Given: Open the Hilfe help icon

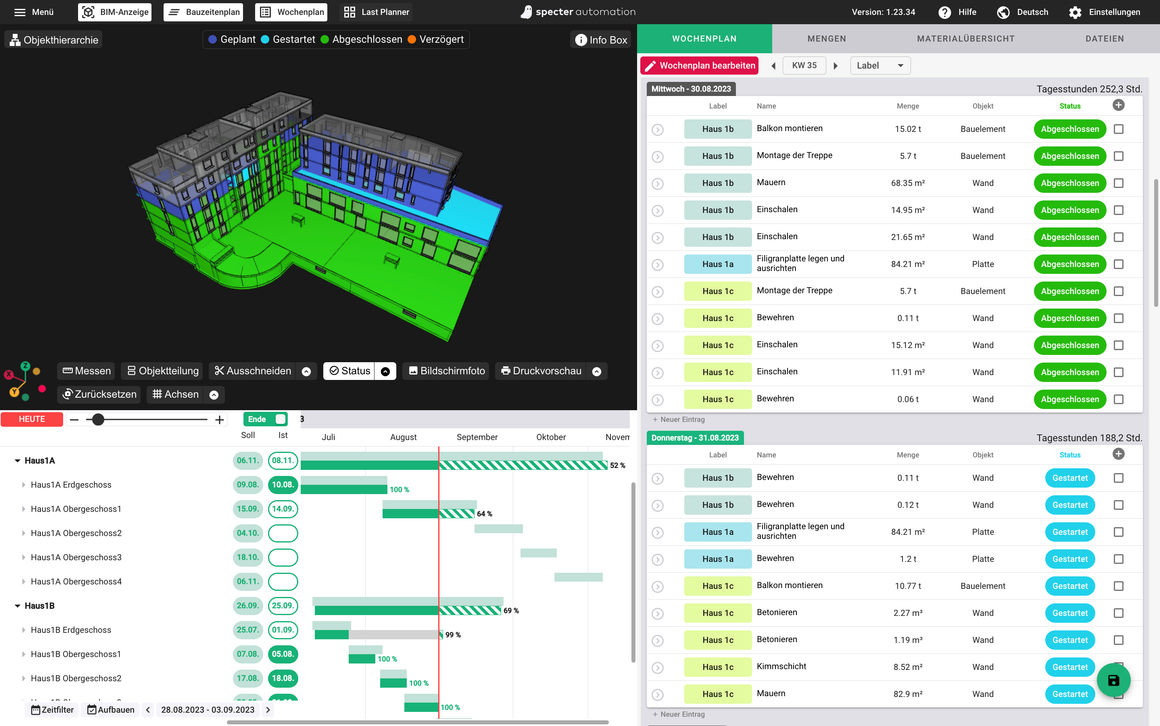Looking at the screenshot, I should pyautogui.click(x=945, y=12).
